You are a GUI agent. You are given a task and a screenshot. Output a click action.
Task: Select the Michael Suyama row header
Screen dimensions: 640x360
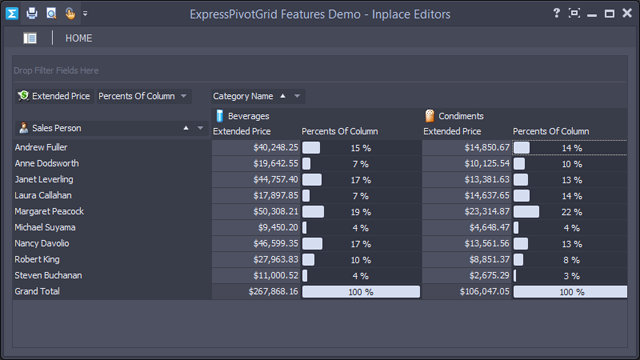[x=112, y=227]
